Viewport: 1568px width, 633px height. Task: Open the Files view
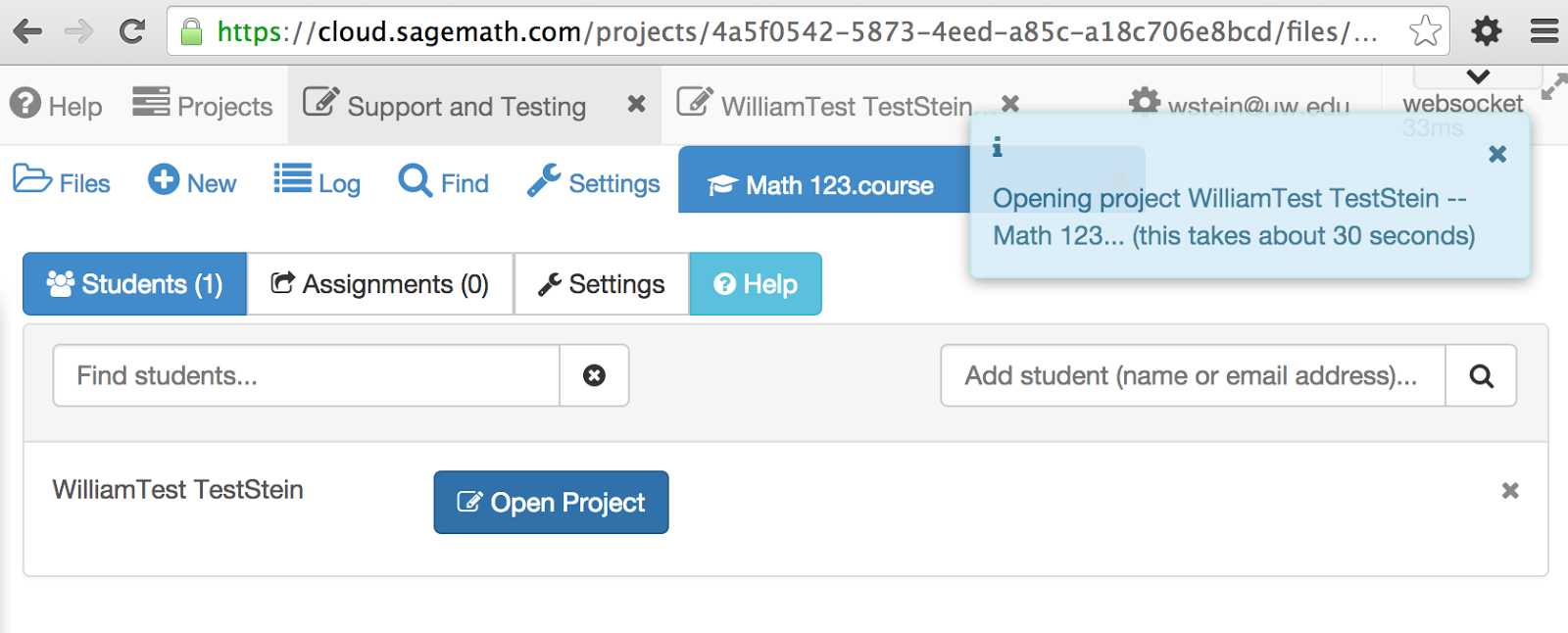click(x=62, y=182)
